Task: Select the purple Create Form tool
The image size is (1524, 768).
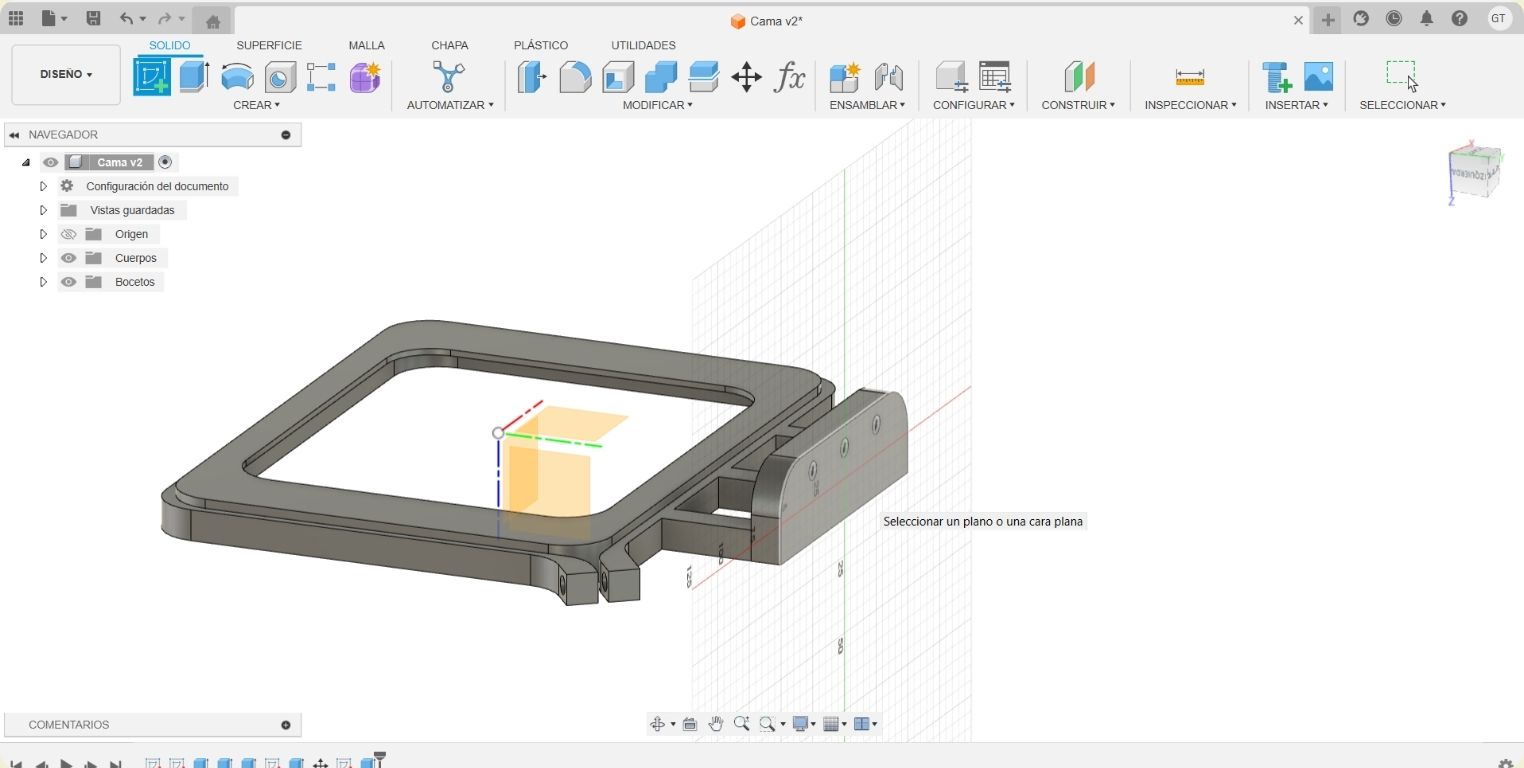Action: coord(365,77)
